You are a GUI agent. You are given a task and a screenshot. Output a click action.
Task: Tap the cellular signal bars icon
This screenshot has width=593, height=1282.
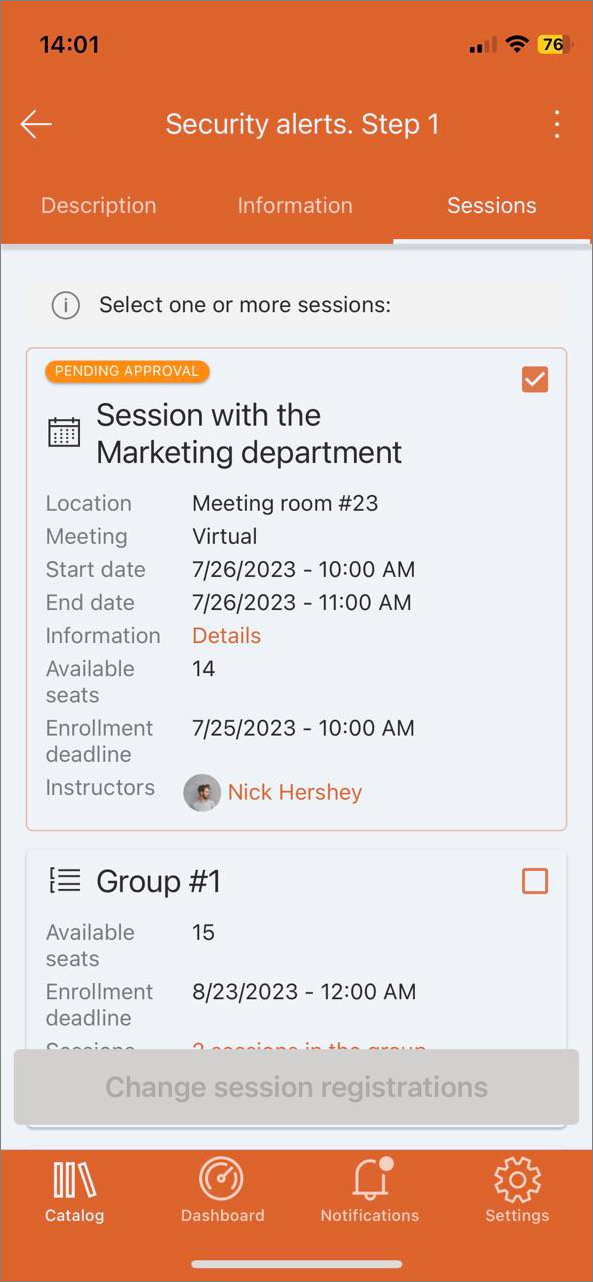[x=482, y=46]
